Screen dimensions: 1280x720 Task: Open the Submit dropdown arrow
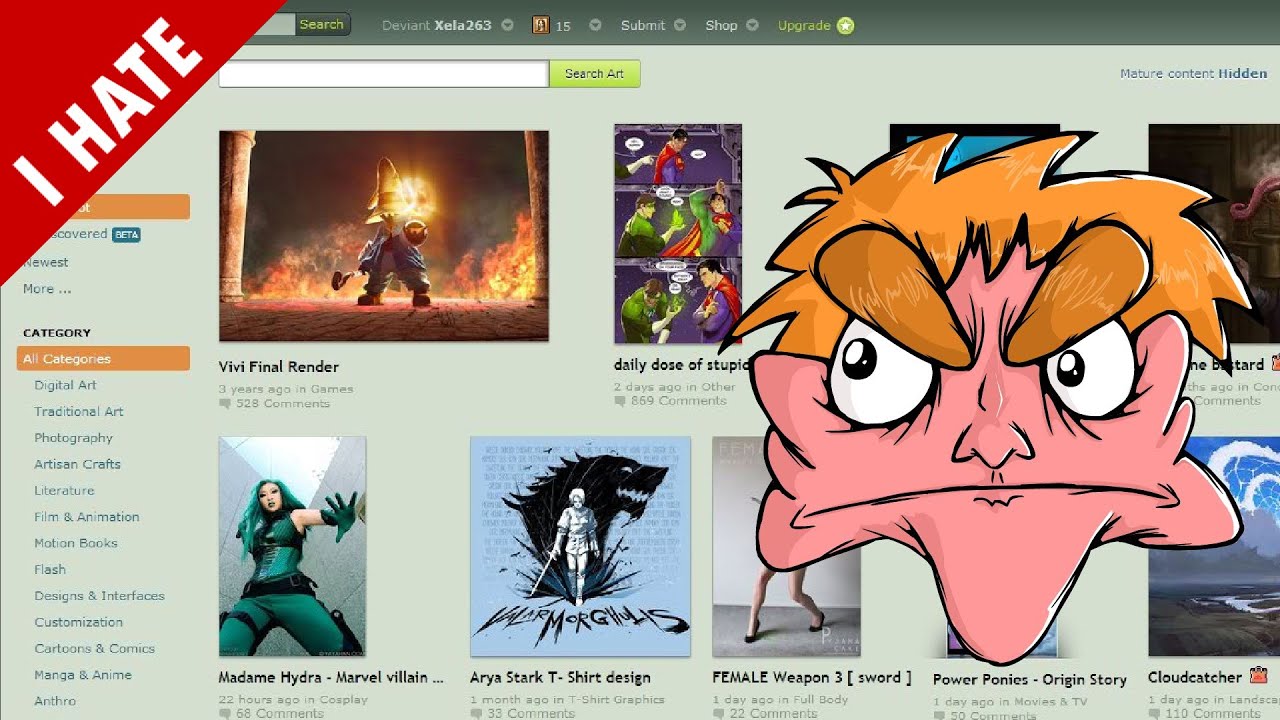click(x=680, y=25)
